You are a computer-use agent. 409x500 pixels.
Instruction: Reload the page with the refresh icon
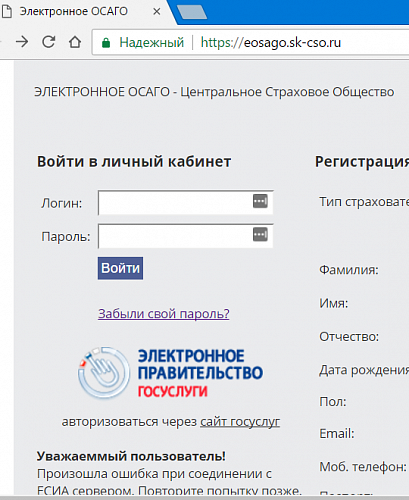click(49, 42)
